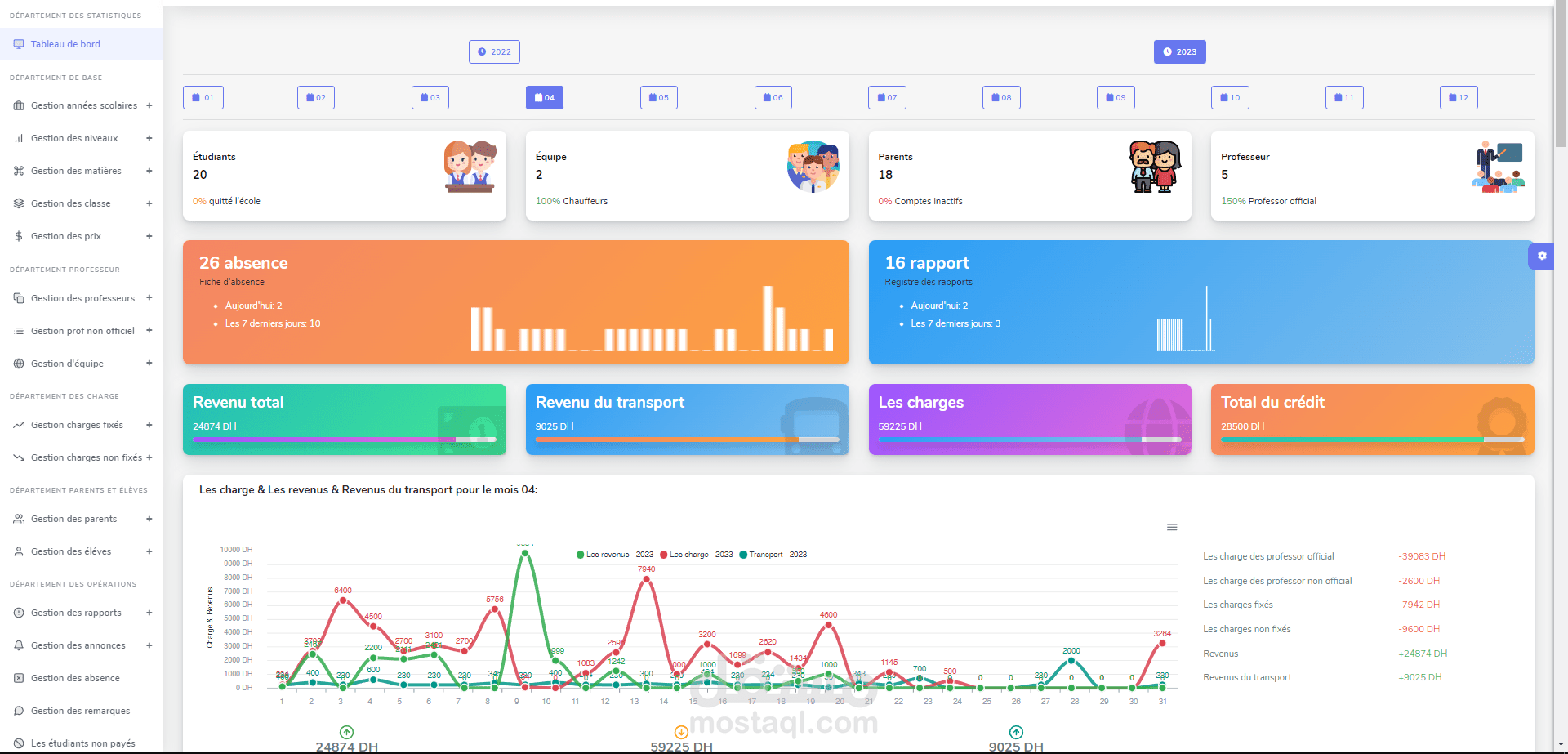Screen dimensions: 1568x754
Task: Click Gestion d'équipe globe icon
Action: pyautogui.click(x=19, y=364)
